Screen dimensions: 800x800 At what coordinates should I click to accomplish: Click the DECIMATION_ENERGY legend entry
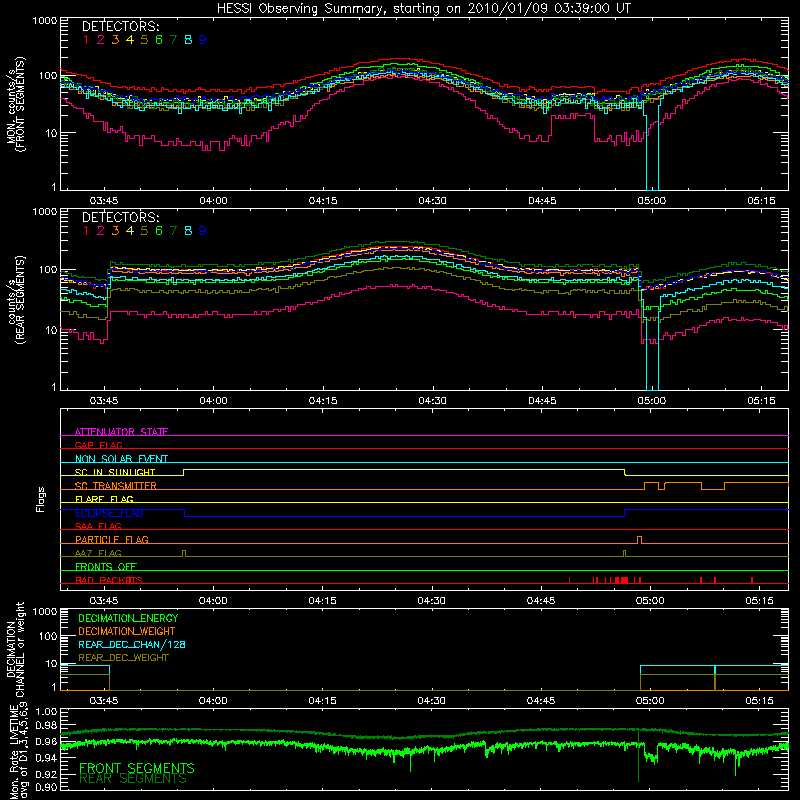tap(128, 618)
